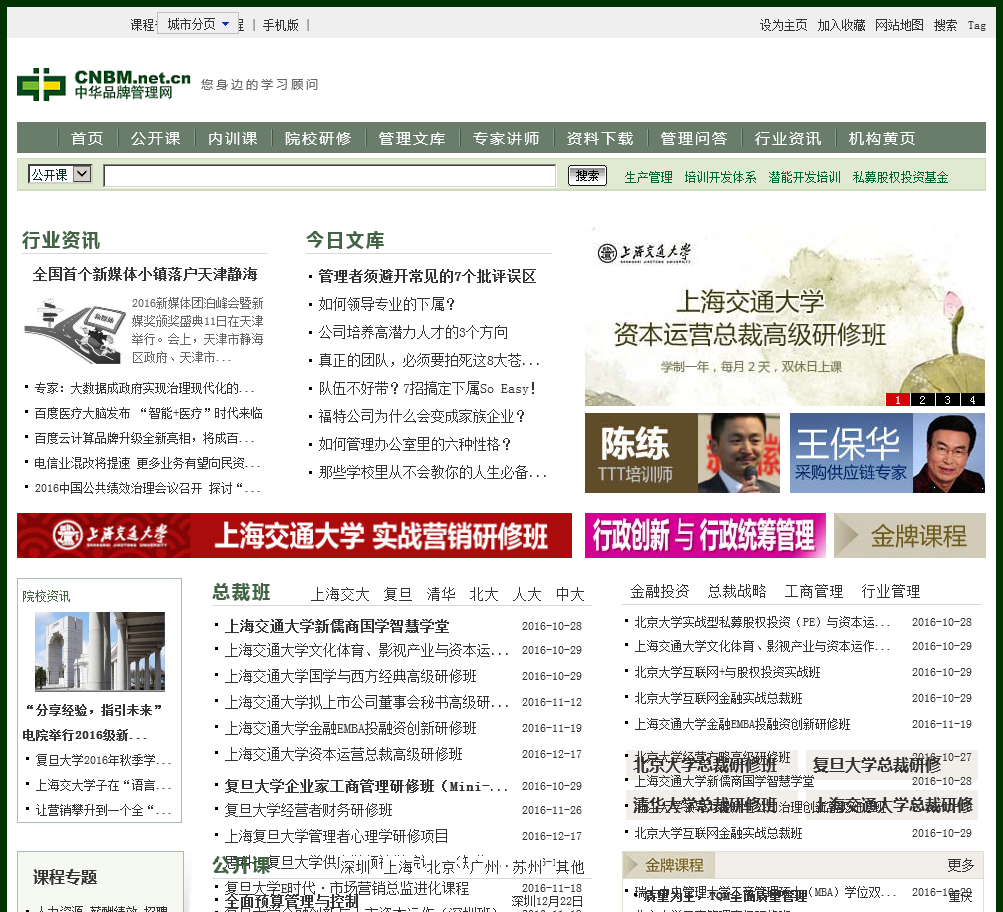Select the 清华 tab under 总裁班
This screenshot has width=1003, height=912.
[441, 594]
